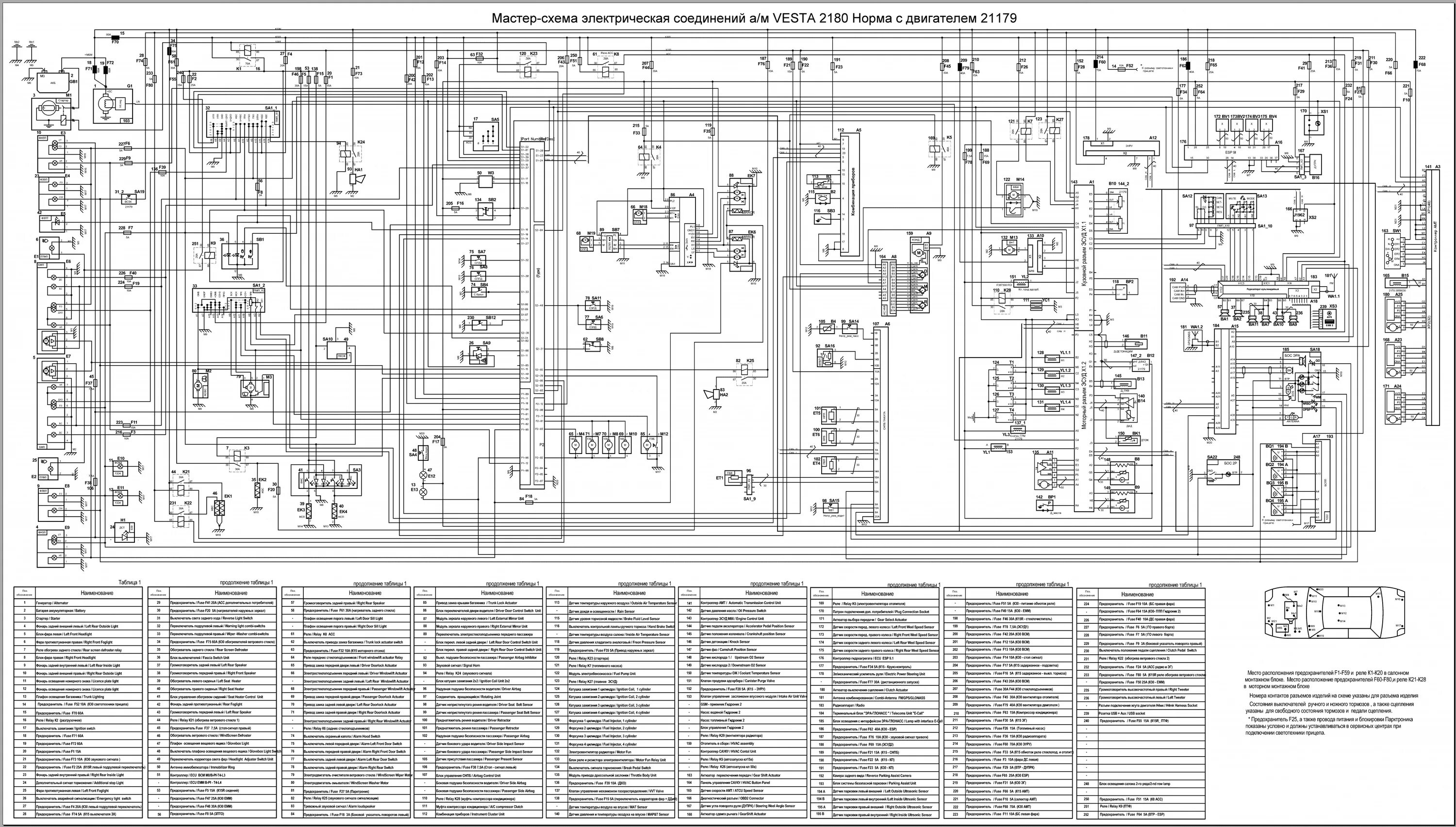The height and width of the screenshot is (827, 1456).
Task: Click the "WindScreen Wiper Motor" row
Action: tap(346, 775)
